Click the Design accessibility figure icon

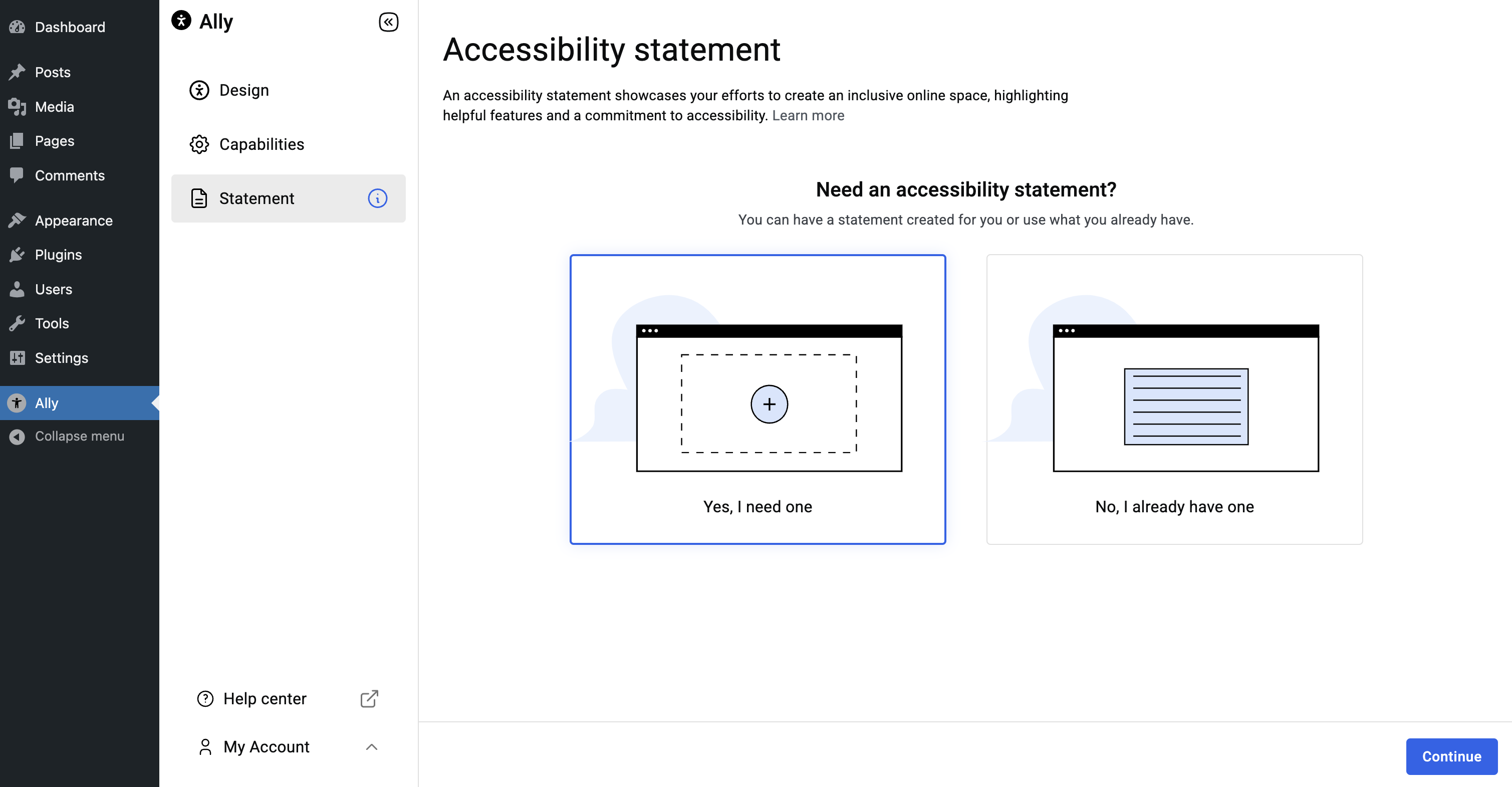pyautogui.click(x=199, y=90)
